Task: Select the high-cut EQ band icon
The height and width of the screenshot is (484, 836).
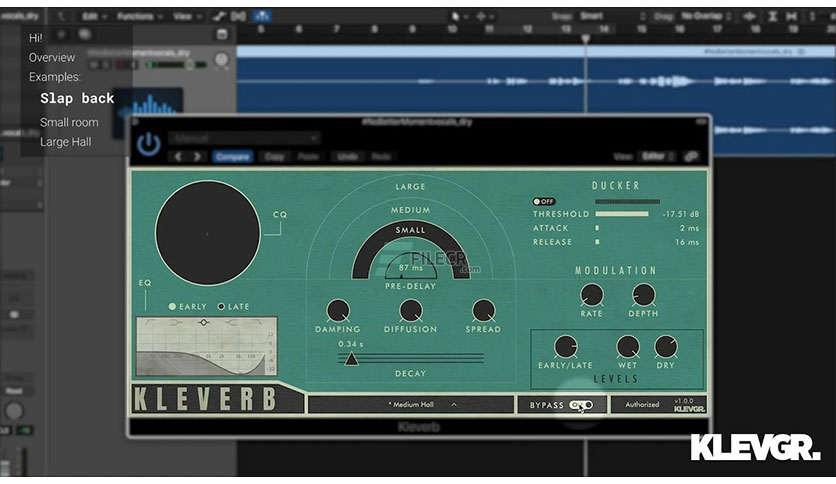Action: tap(256, 322)
